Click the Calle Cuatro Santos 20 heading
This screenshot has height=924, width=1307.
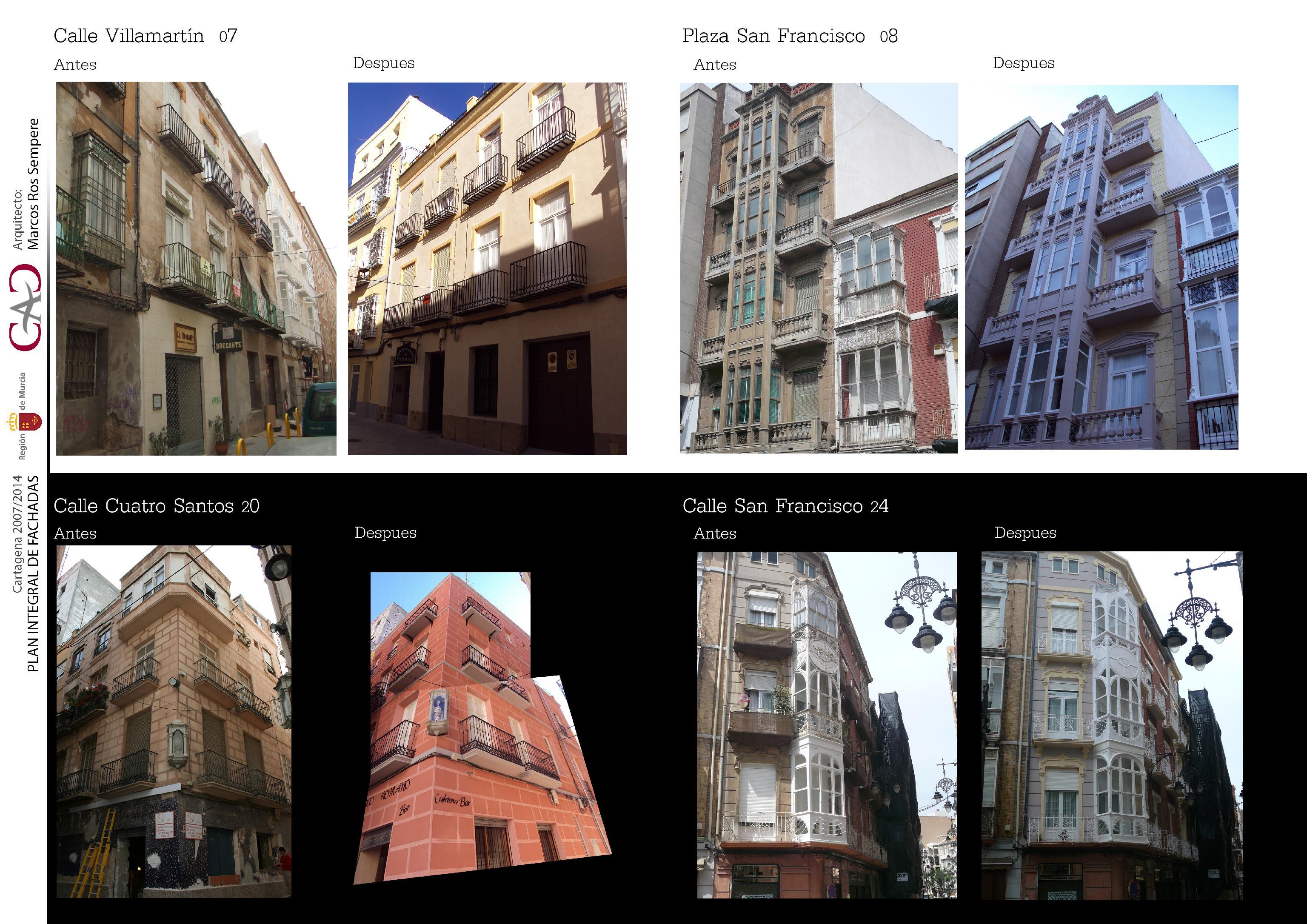(x=157, y=505)
